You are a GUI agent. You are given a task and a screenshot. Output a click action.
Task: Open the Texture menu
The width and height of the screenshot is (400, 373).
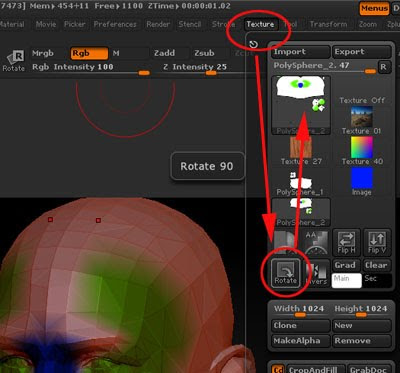260,24
